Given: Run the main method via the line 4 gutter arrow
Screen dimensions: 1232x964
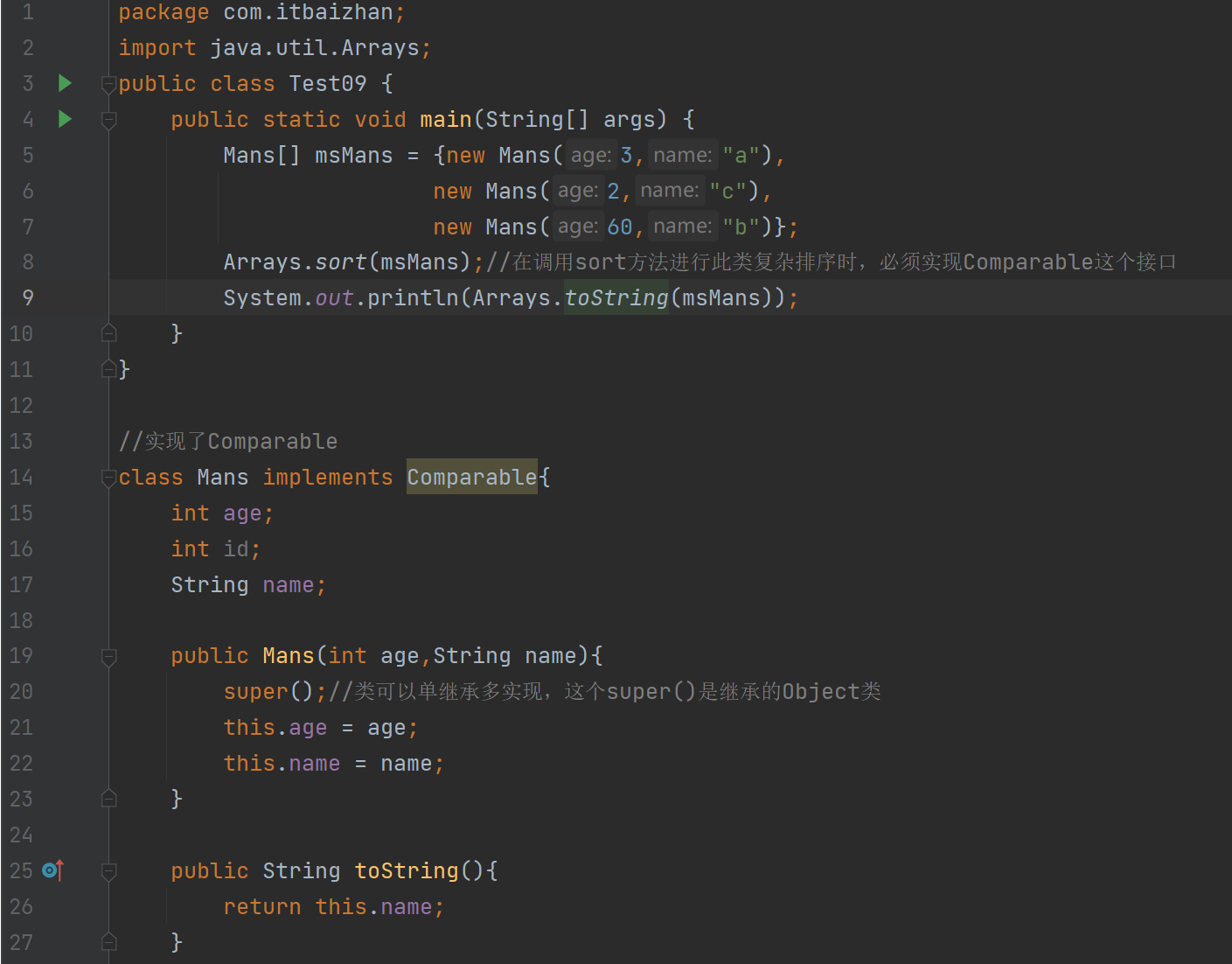Looking at the screenshot, I should (65, 119).
